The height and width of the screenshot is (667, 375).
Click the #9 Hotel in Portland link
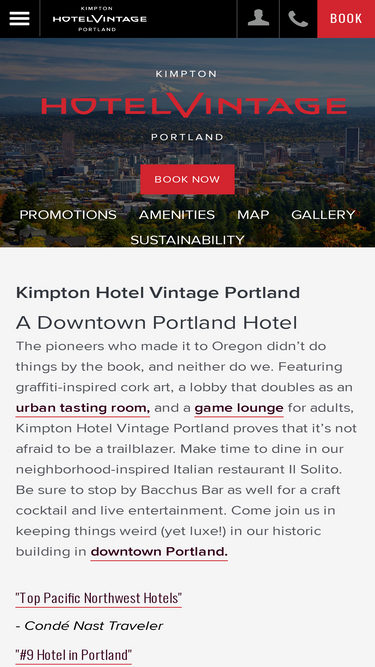coord(74,654)
